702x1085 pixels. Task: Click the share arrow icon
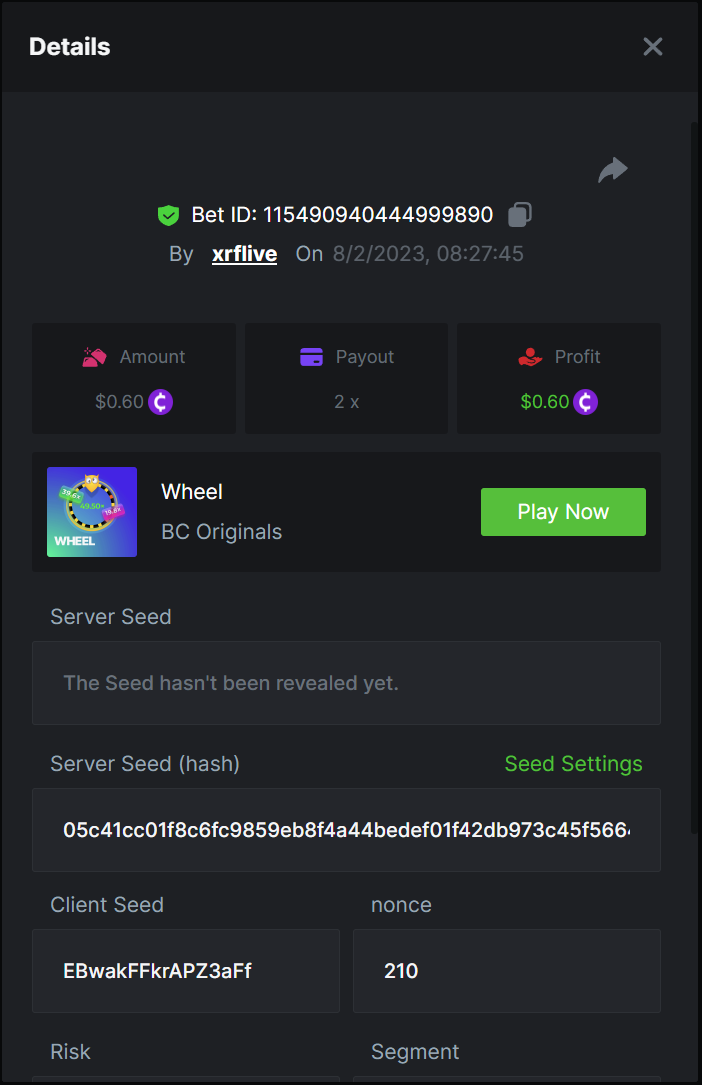pyautogui.click(x=612, y=170)
